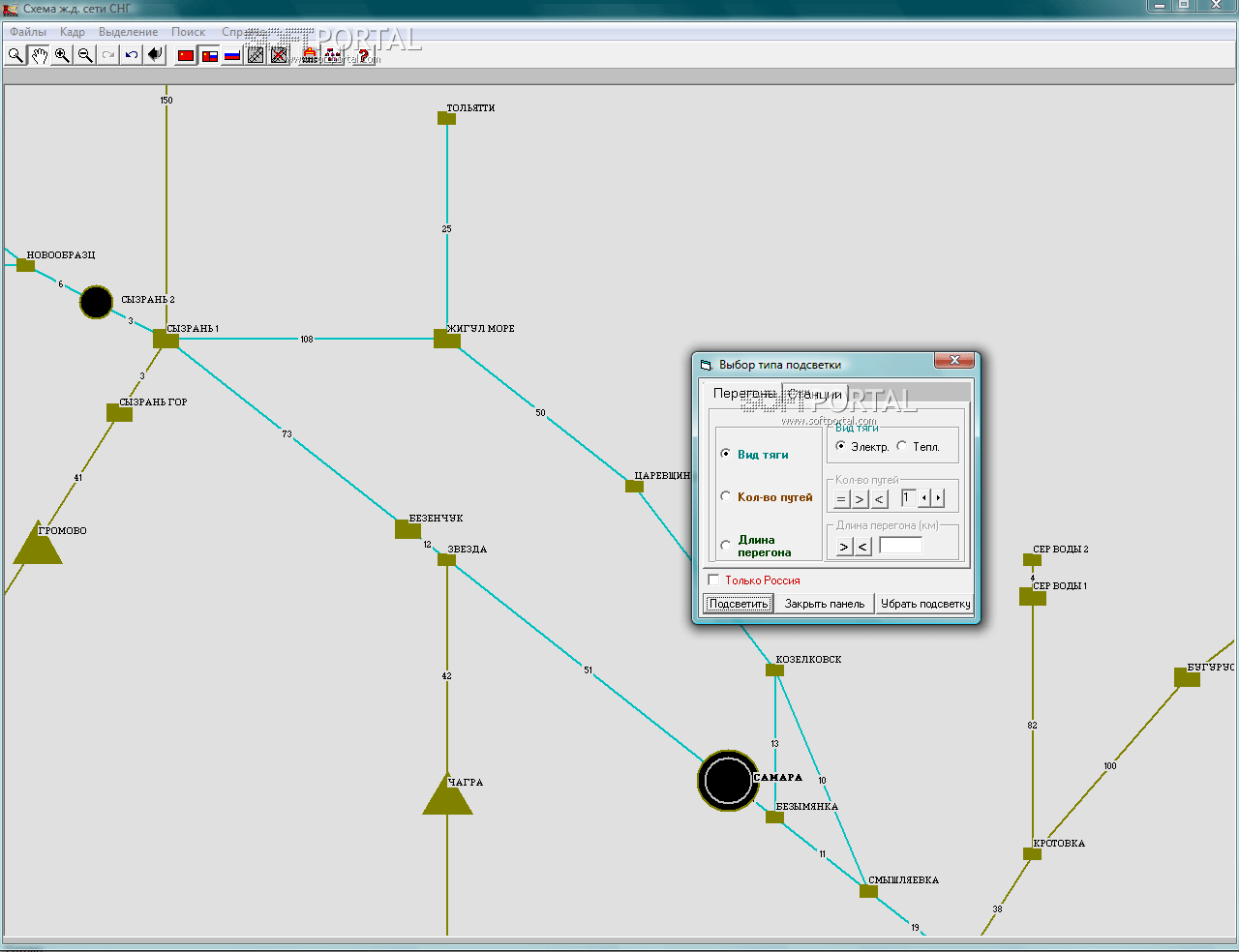Open the Файлы menu

click(x=28, y=32)
